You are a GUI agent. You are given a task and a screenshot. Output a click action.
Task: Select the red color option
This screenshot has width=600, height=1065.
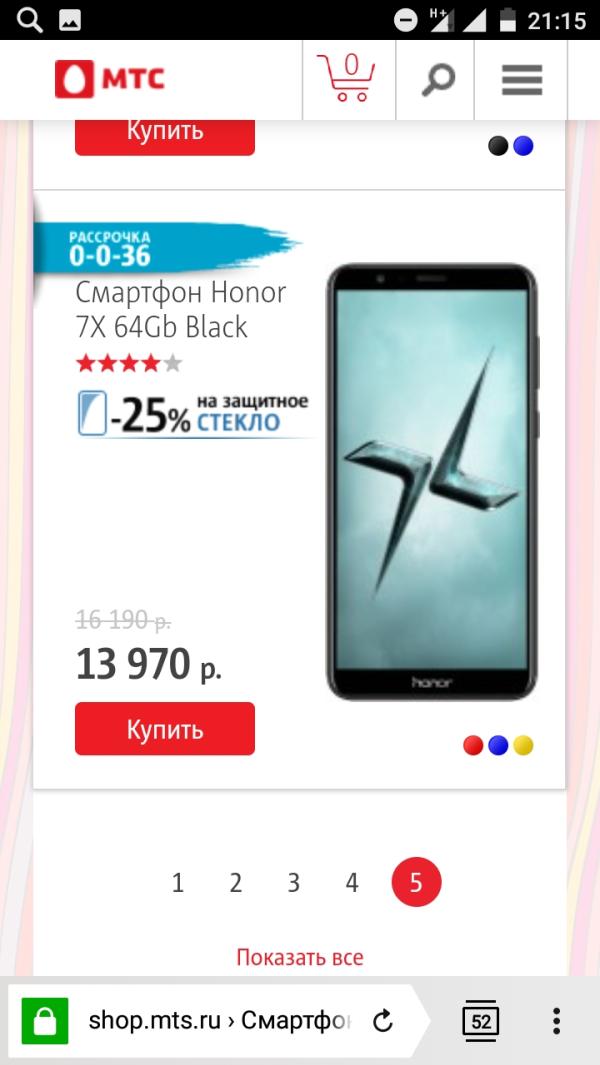point(473,745)
